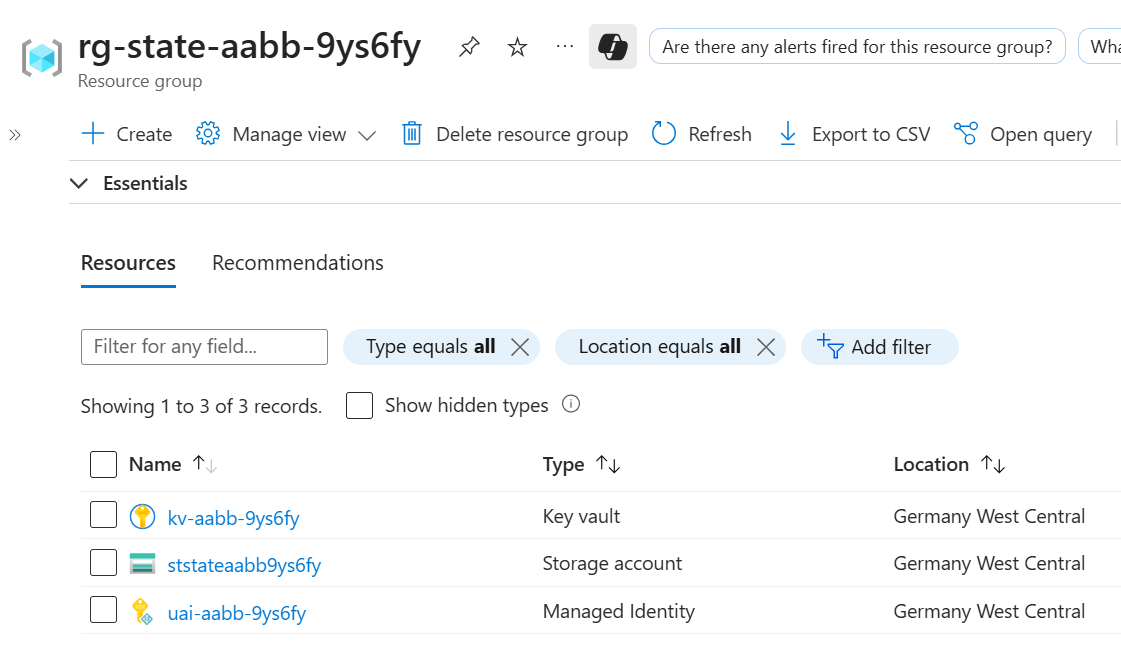This screenshot has height=651, width=1121.
Task: Click the Export to CSV command
Action: 854,133
